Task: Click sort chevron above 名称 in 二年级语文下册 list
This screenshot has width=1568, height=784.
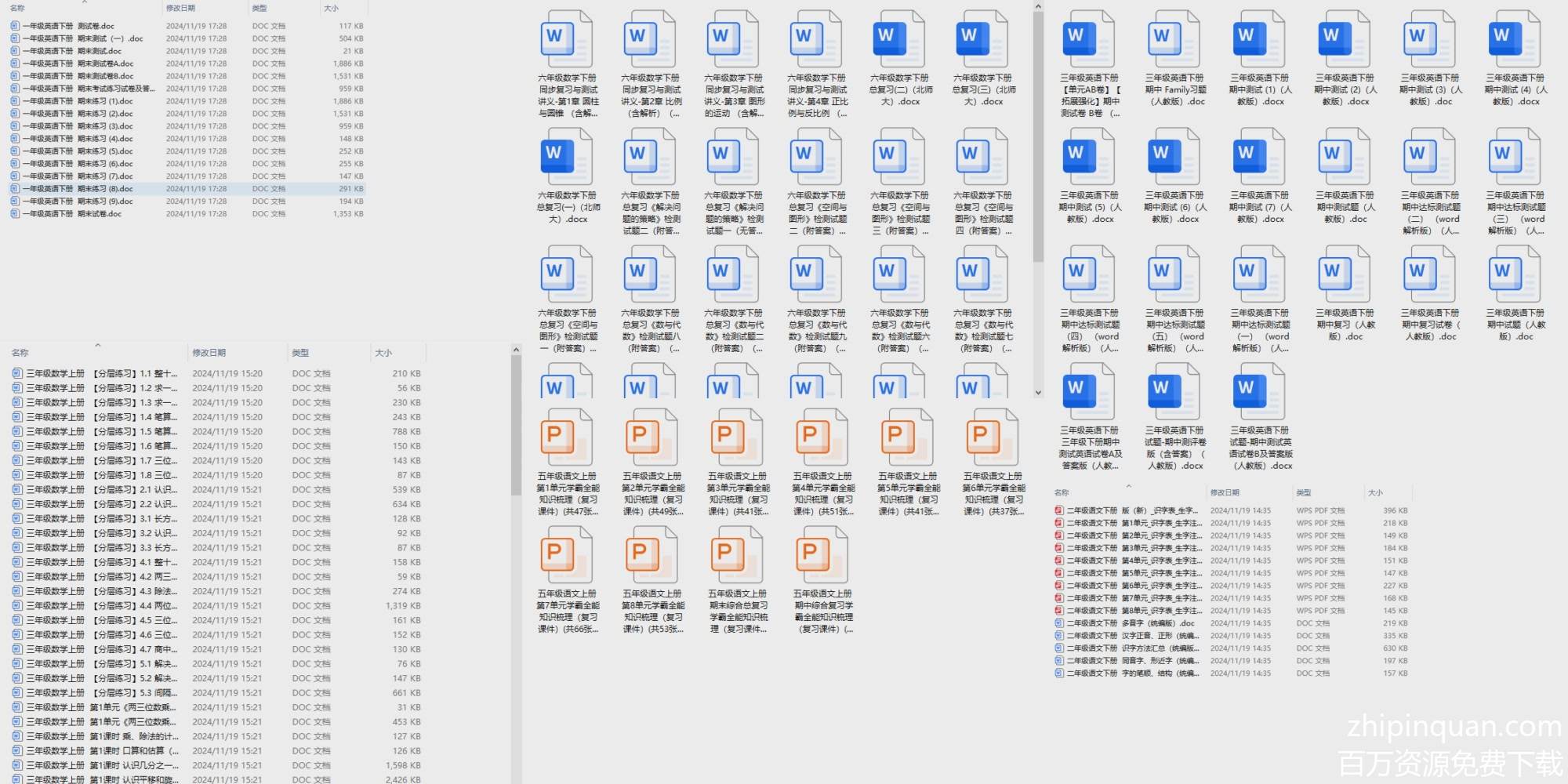Action: 1128,486
